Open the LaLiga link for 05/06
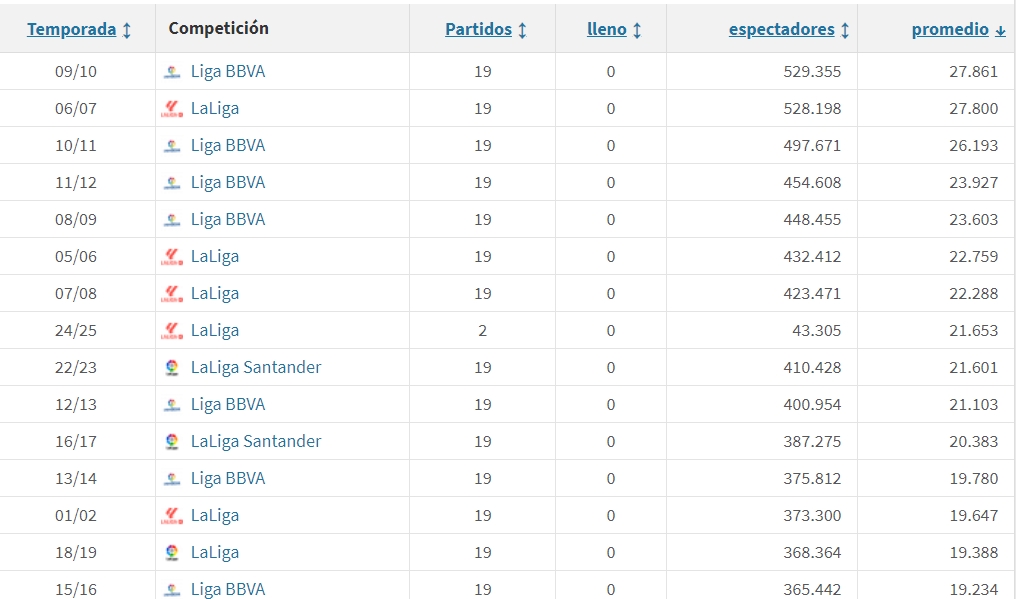The height and width of the screenshot is (599, 1016). (215, 257)
